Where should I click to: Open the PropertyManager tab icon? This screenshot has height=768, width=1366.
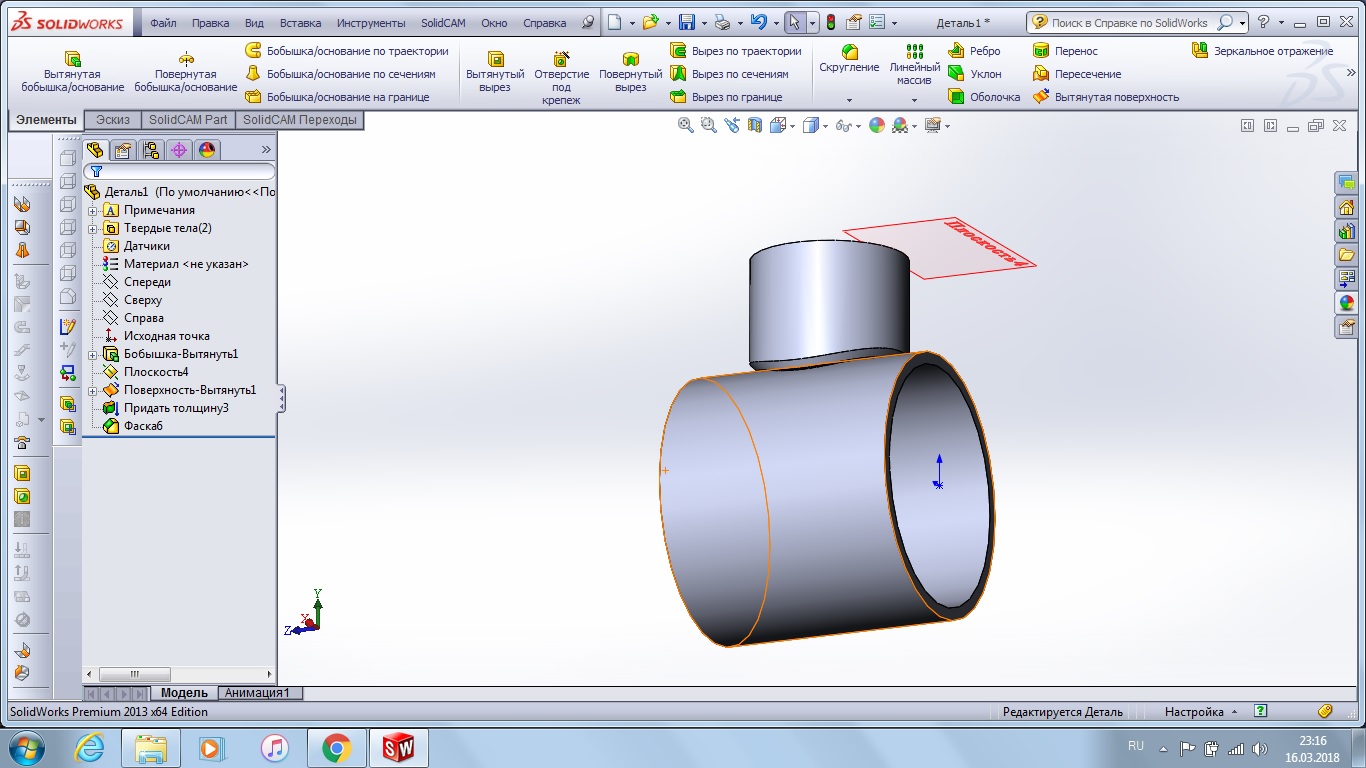123,150
